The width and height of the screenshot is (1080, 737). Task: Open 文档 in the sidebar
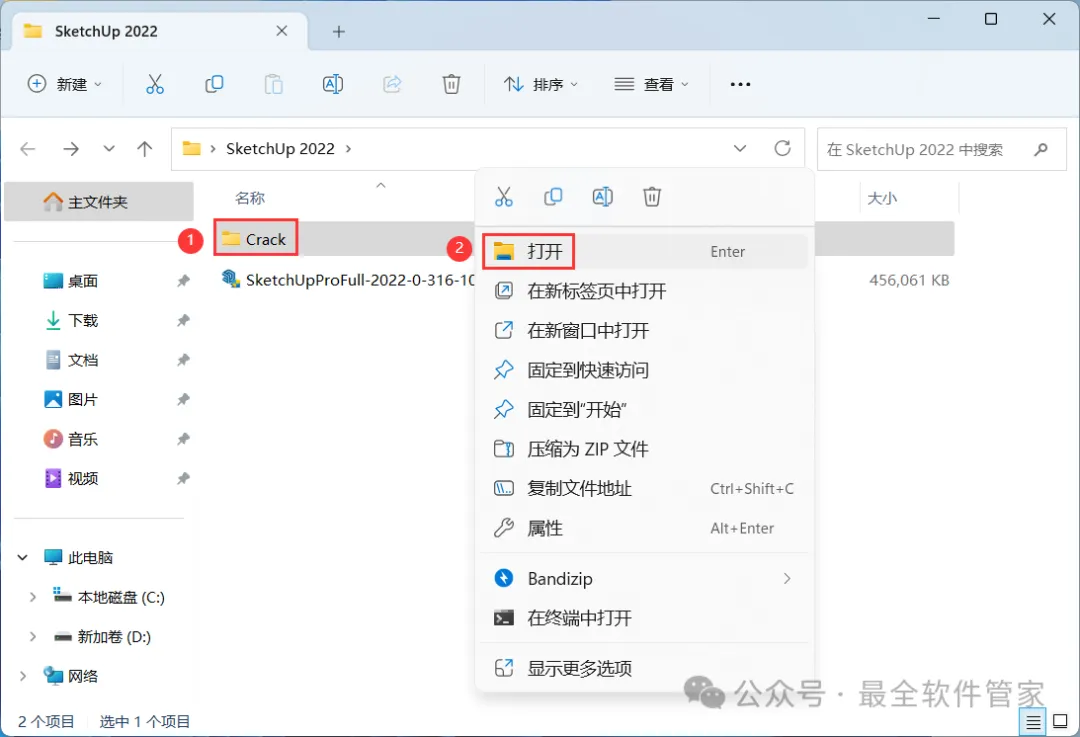tap(72, 360)
